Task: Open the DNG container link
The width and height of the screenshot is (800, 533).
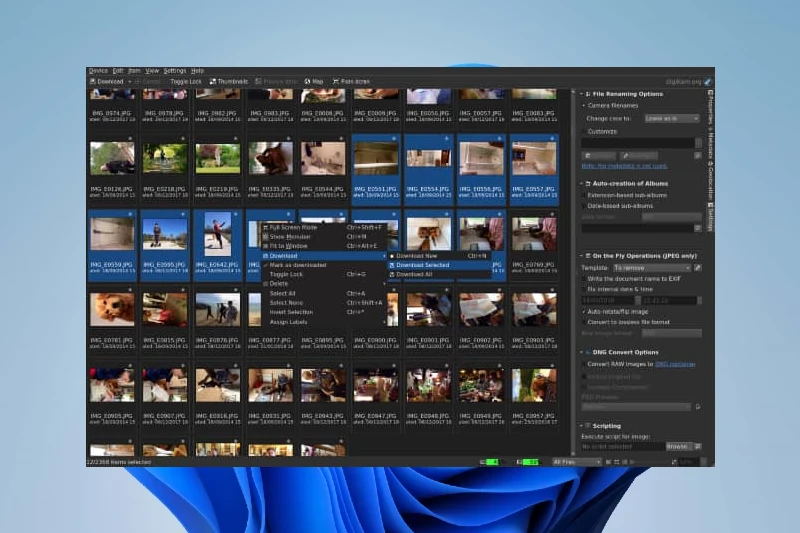Action: click(x=674, y=364)
